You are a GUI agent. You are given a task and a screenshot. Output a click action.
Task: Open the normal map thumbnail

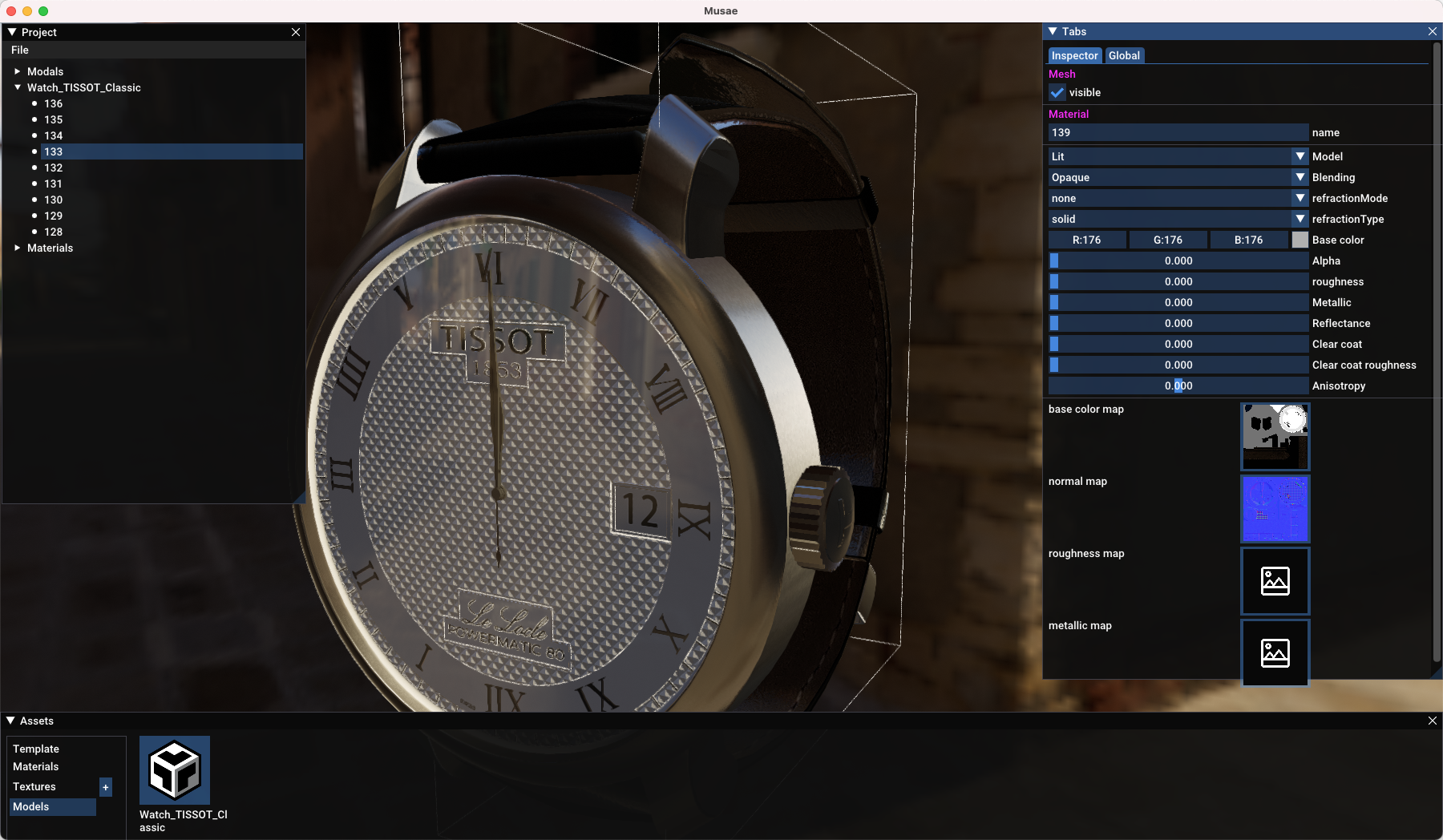[1275, 509]
